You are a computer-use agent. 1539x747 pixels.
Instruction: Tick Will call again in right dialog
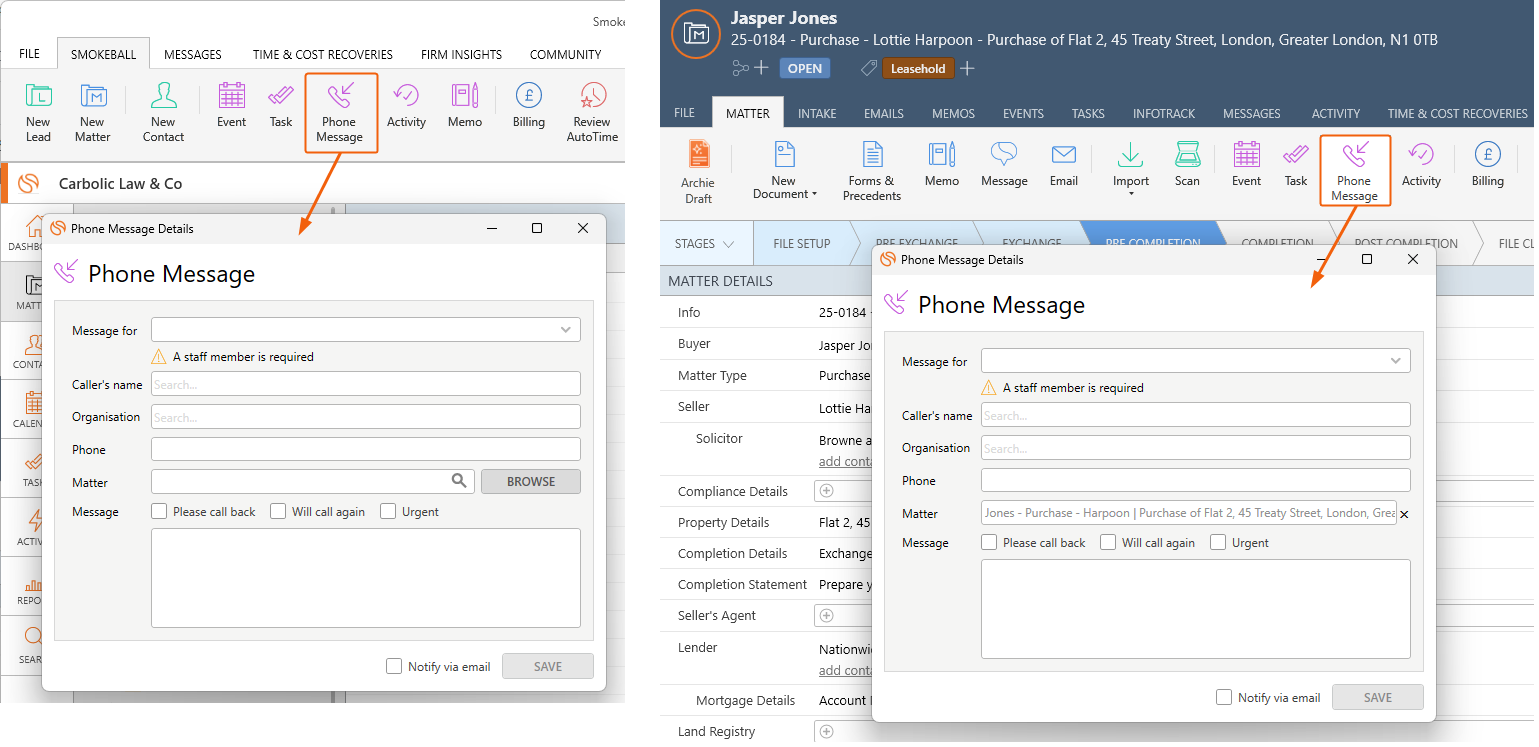pos(1108,542)
